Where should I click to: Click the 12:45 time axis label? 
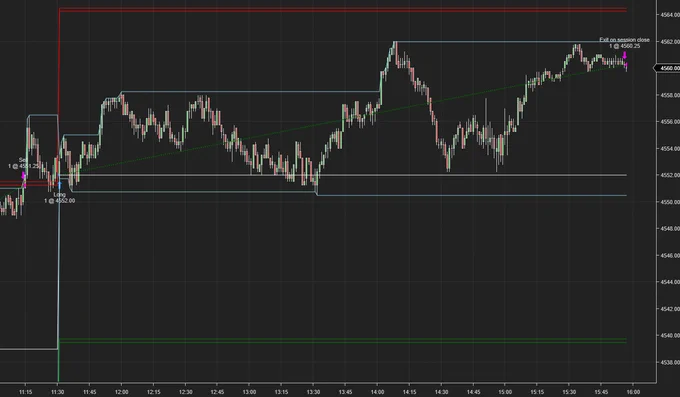tap(217, 392)
